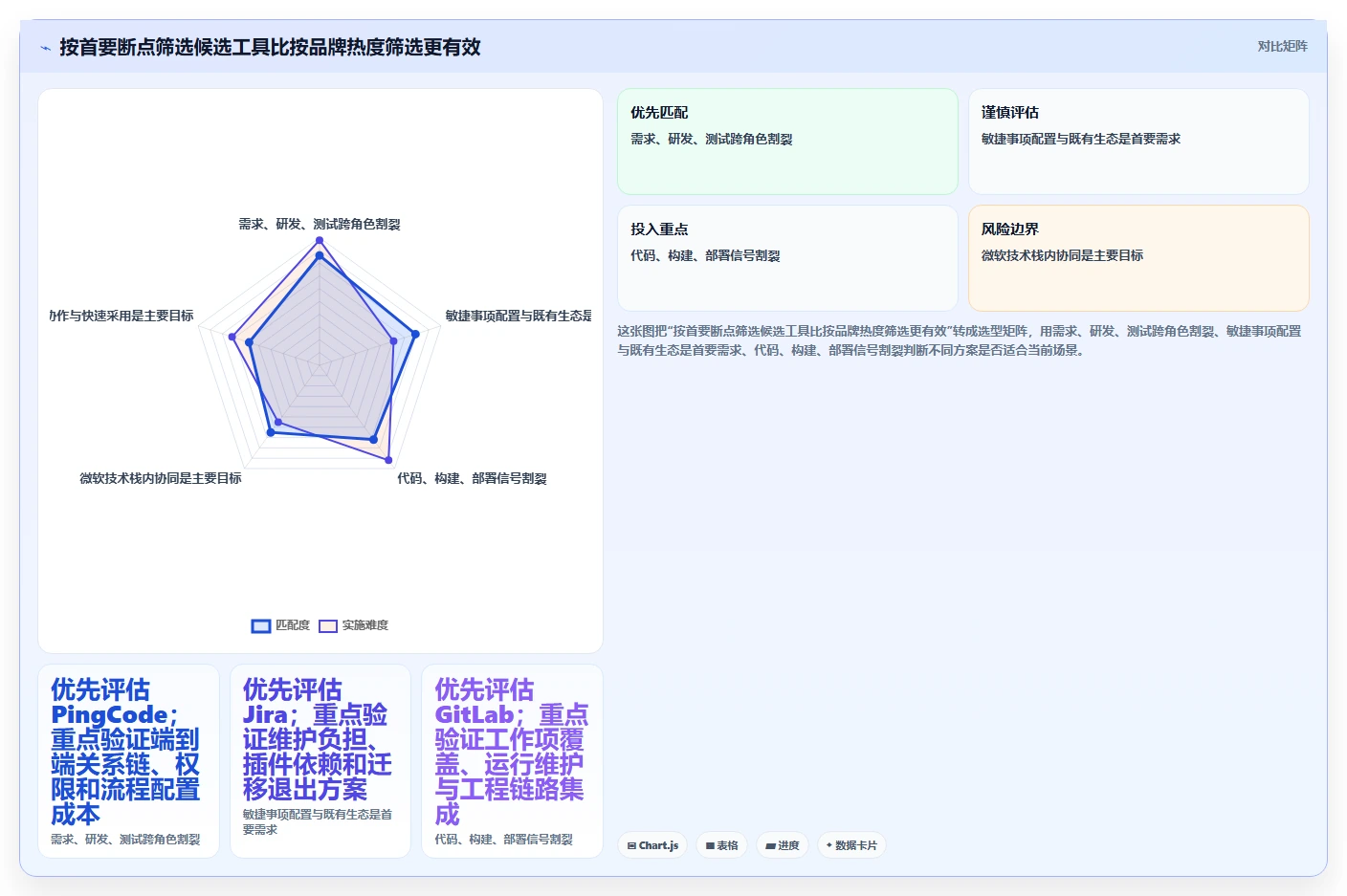Viewport: 1347px width, 896px height.
Task: Open the 风险边界 card
Action: pos(1138,258)
